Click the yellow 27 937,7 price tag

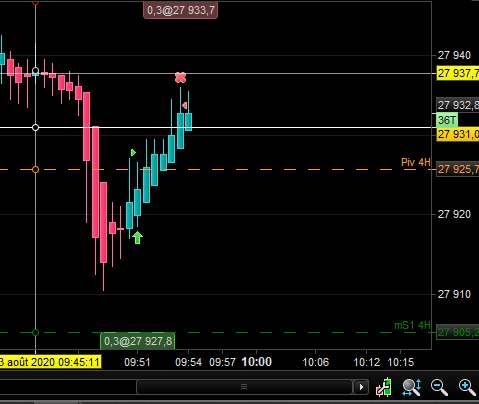(x=458, y=73)
